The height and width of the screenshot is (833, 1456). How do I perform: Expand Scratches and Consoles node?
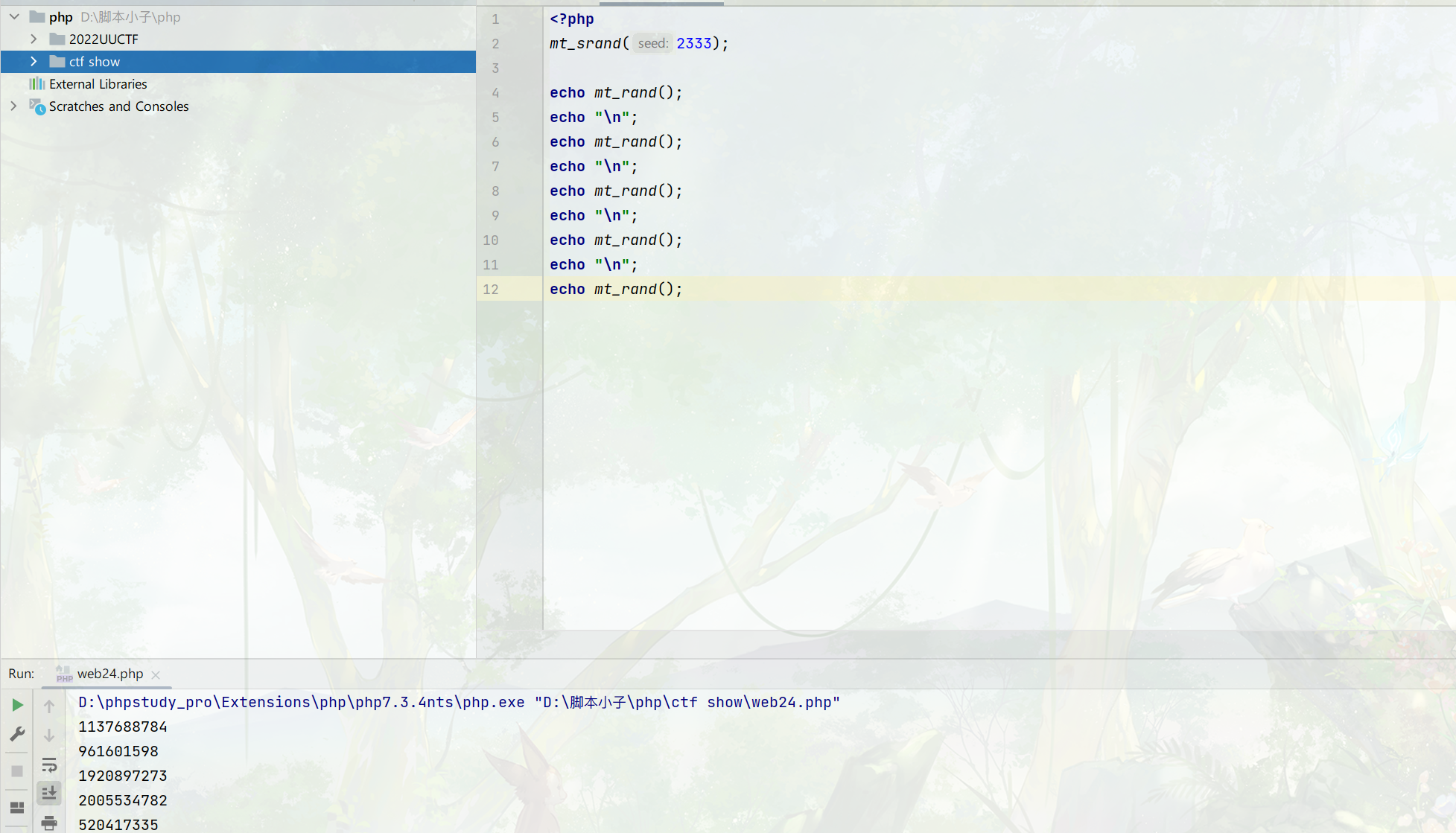pyautogui.click(x=13, y=106)
